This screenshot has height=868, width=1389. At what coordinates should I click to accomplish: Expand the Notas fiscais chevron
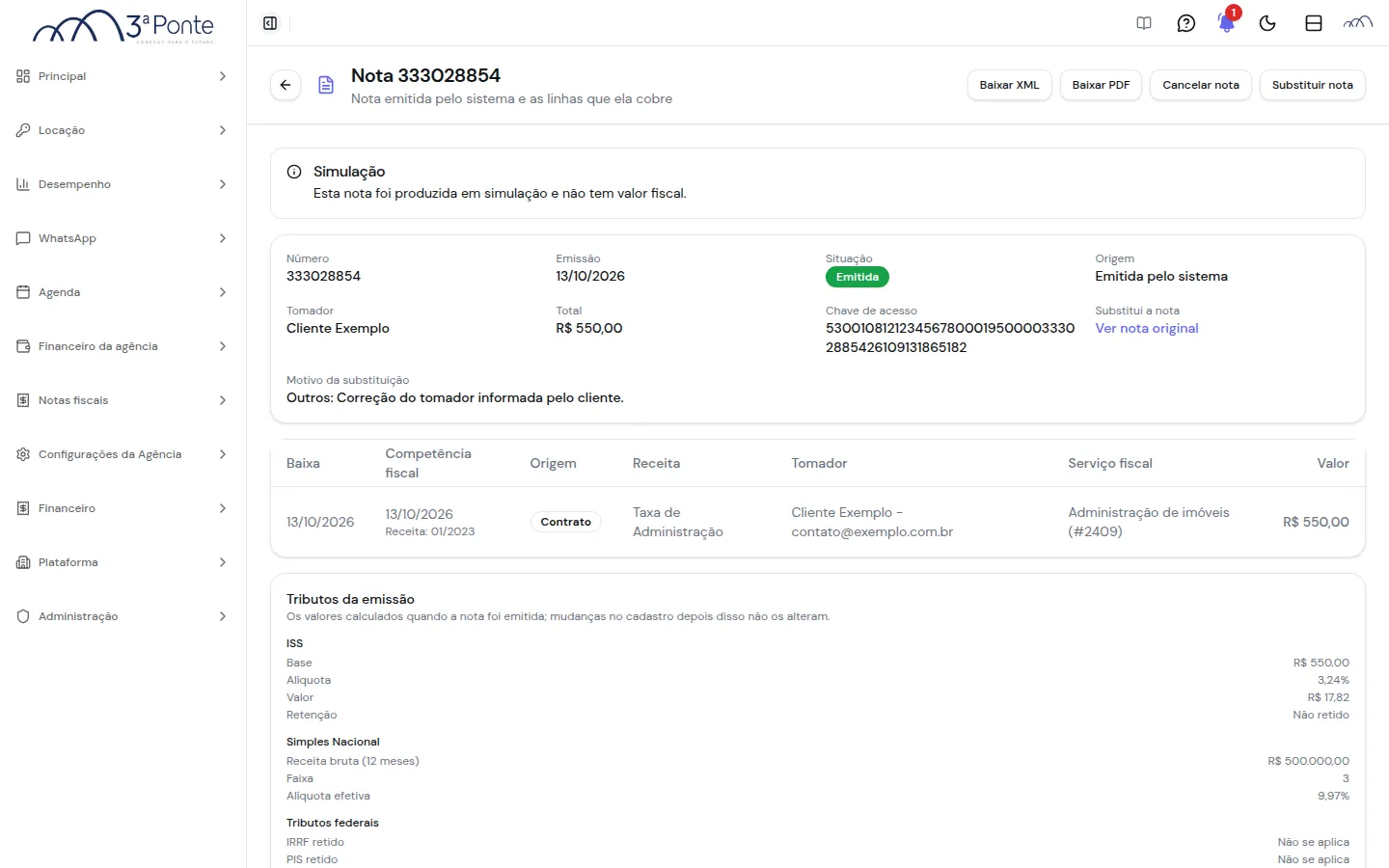223,400
